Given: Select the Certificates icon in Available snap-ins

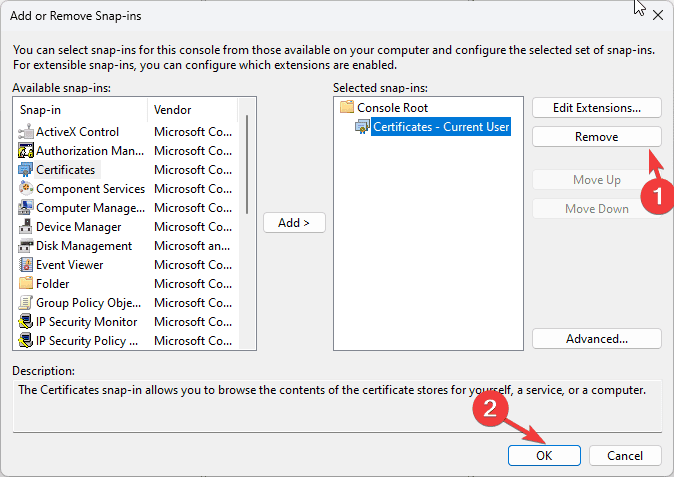Looking at the screenshot, I should point(26,170).
